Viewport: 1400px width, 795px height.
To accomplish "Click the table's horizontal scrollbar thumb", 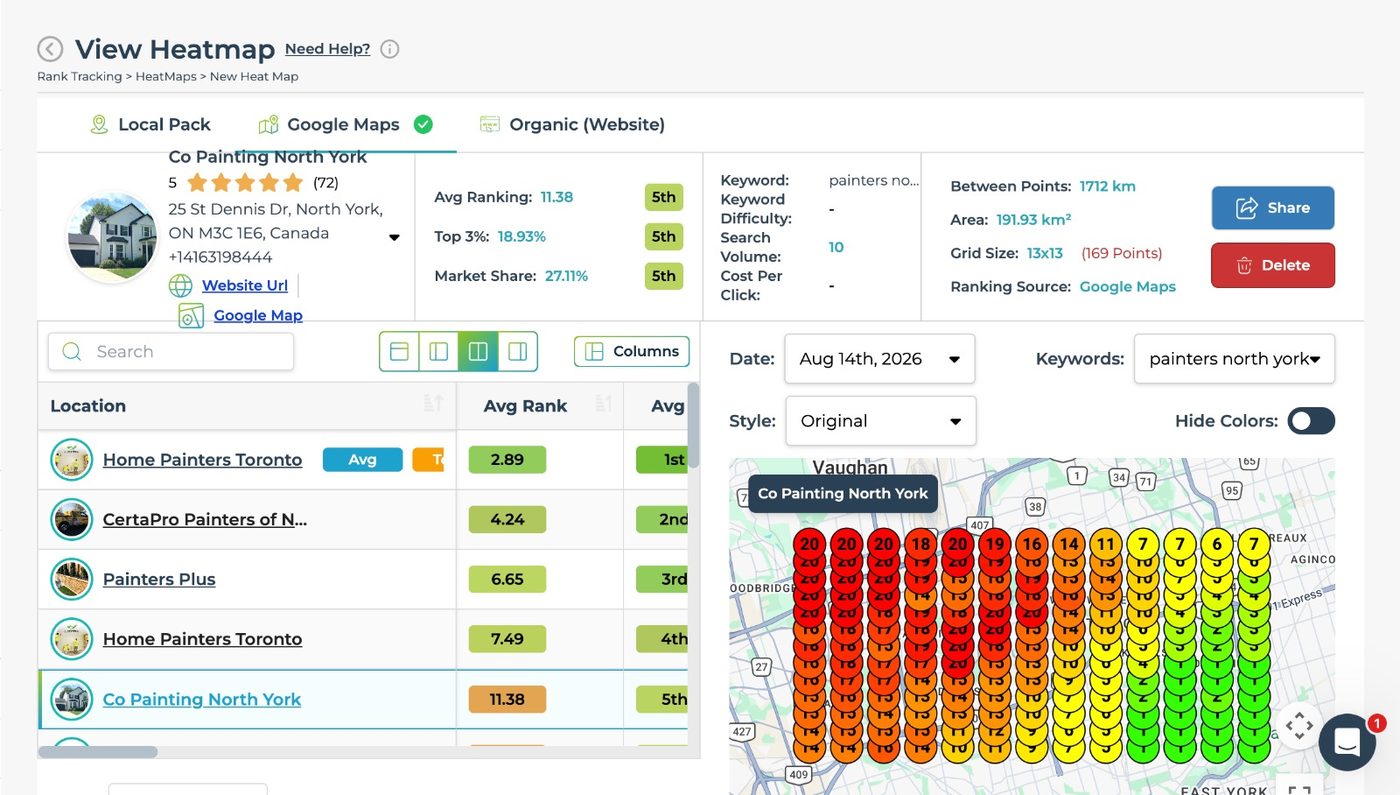I will pyautogui.click(x=98, y=752).
